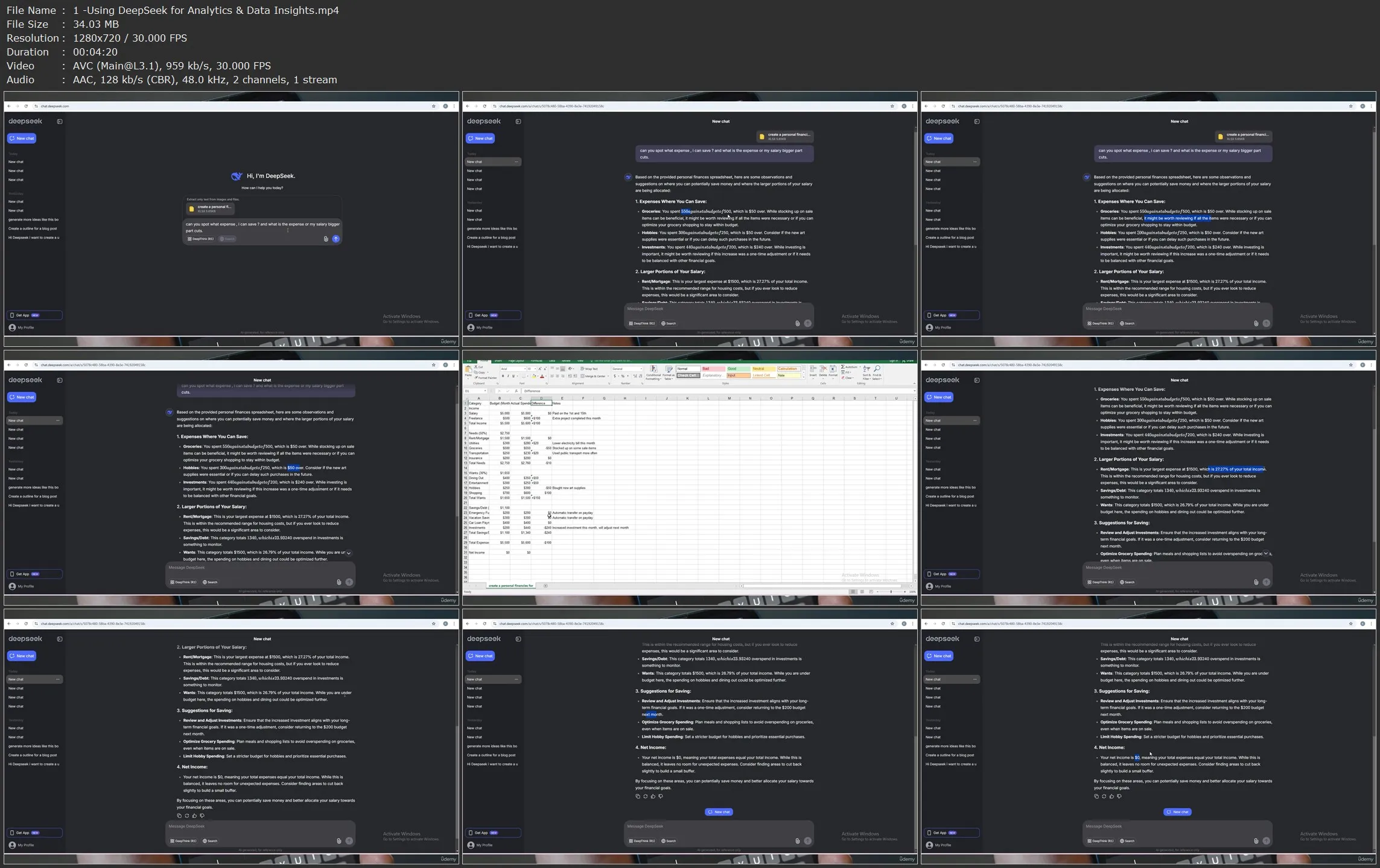
Task: Open the Fill dropdown in Excel Editing group
Action: pos(847,372)
